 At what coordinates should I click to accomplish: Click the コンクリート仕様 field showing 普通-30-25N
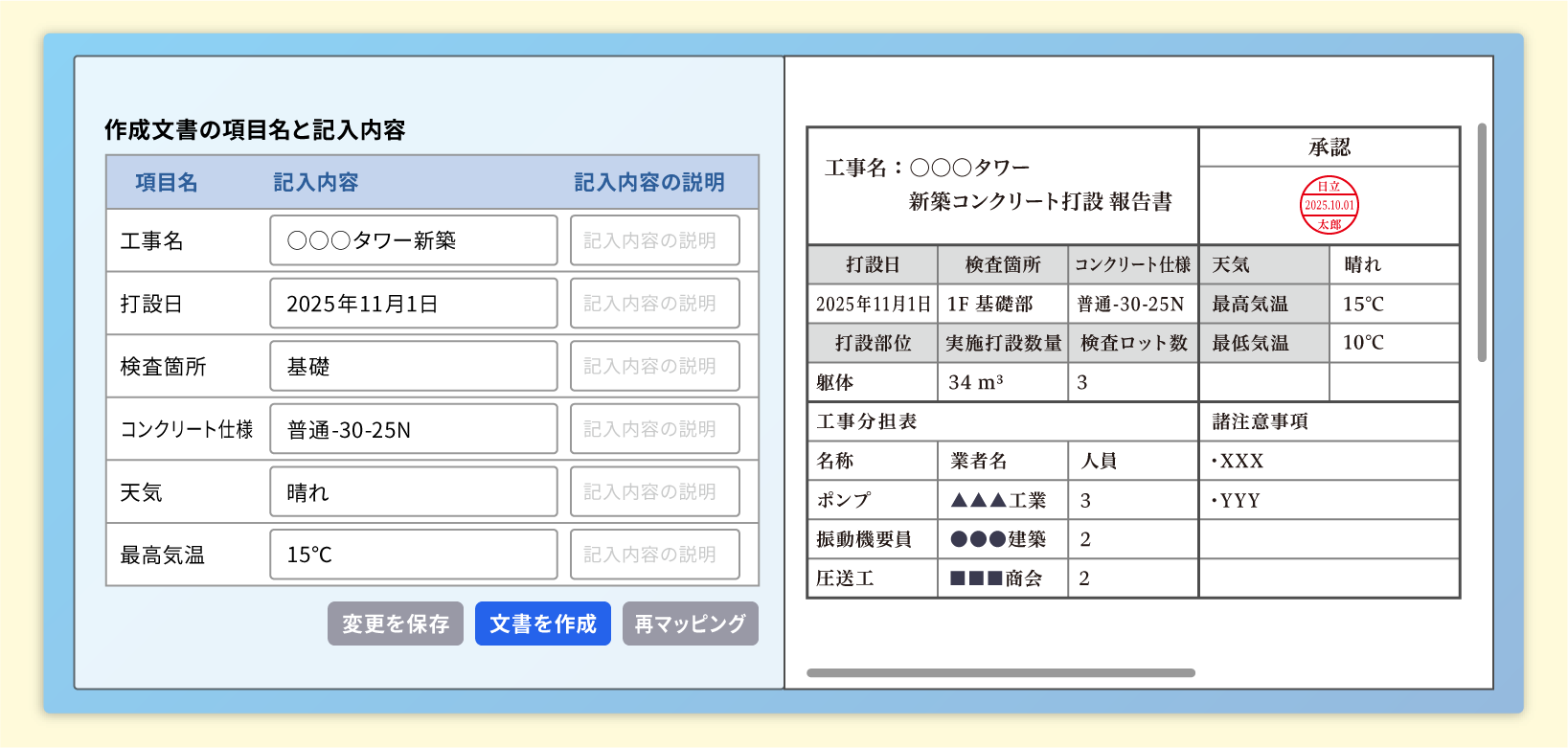tap(414, 429)
